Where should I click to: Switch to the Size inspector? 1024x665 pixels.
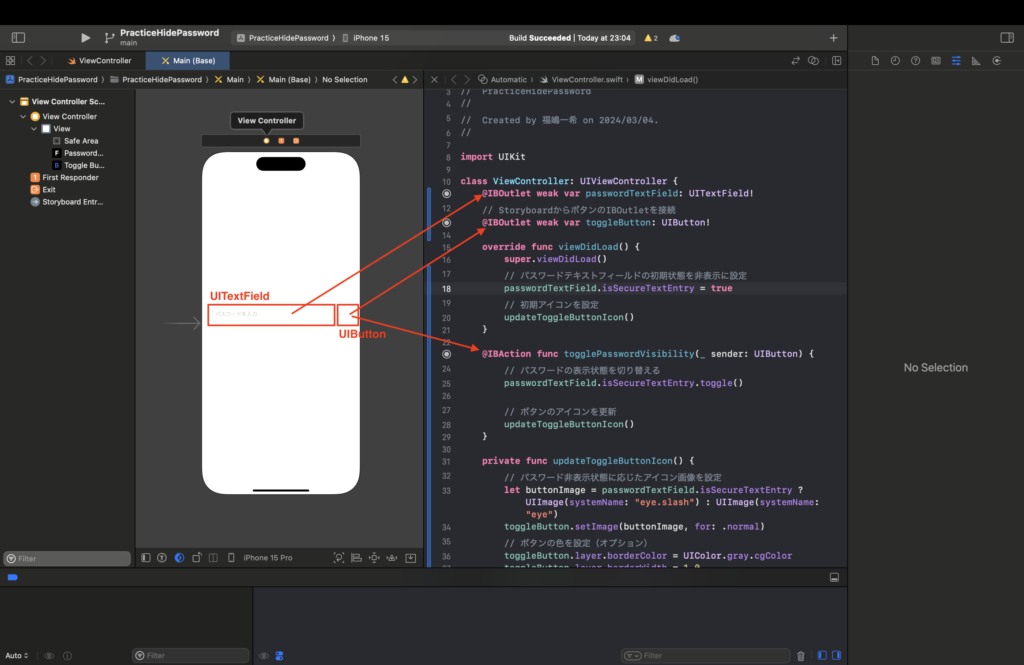click(976, 61)
